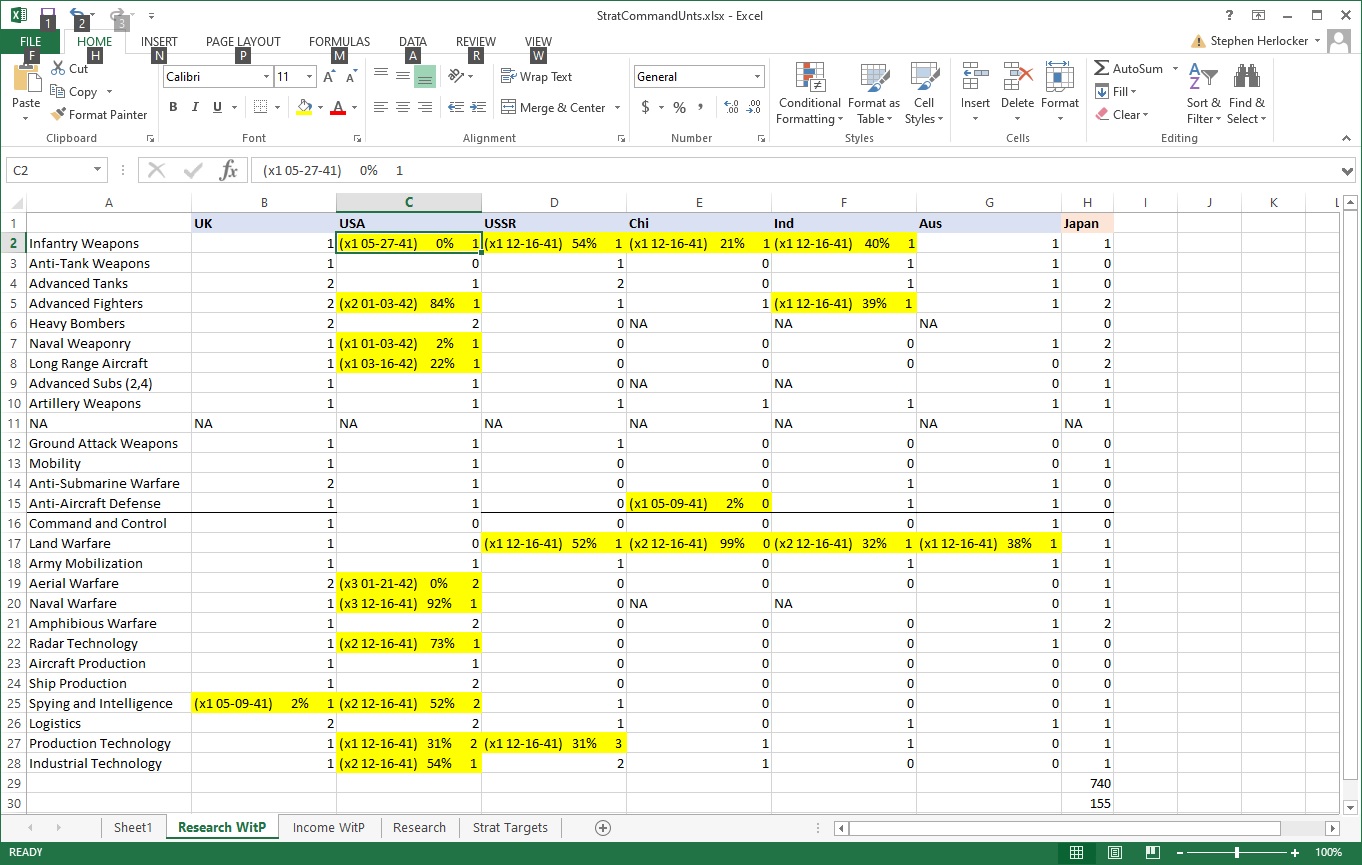1362x865 pixels.
Task: Decrease decimal places
Action: (x=752, y=108)
